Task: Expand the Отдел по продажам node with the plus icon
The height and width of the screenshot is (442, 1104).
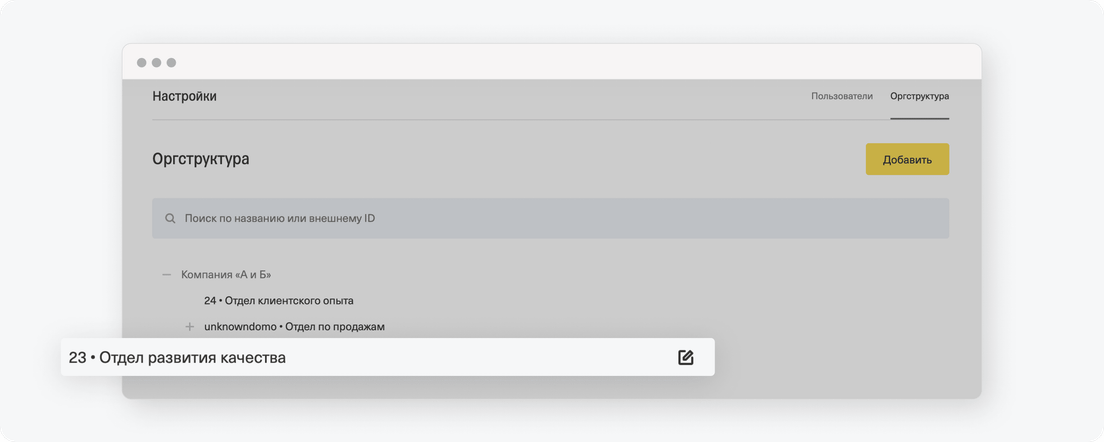Action: pos(189,327)
